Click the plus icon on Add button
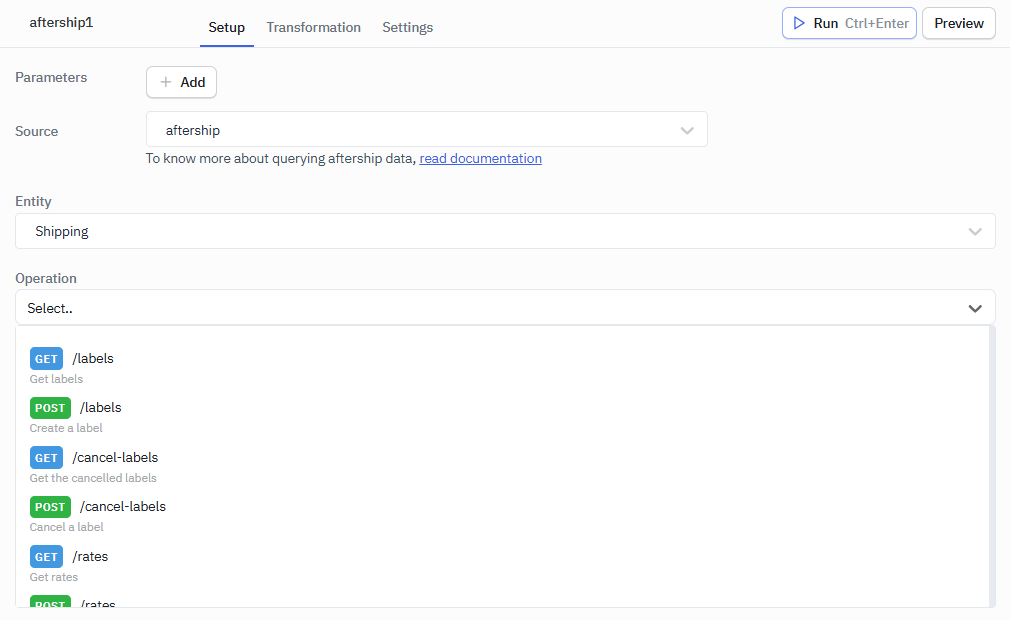Viewport: 1010px width, 620px height. pyautogui.click(x=166, y=82)
